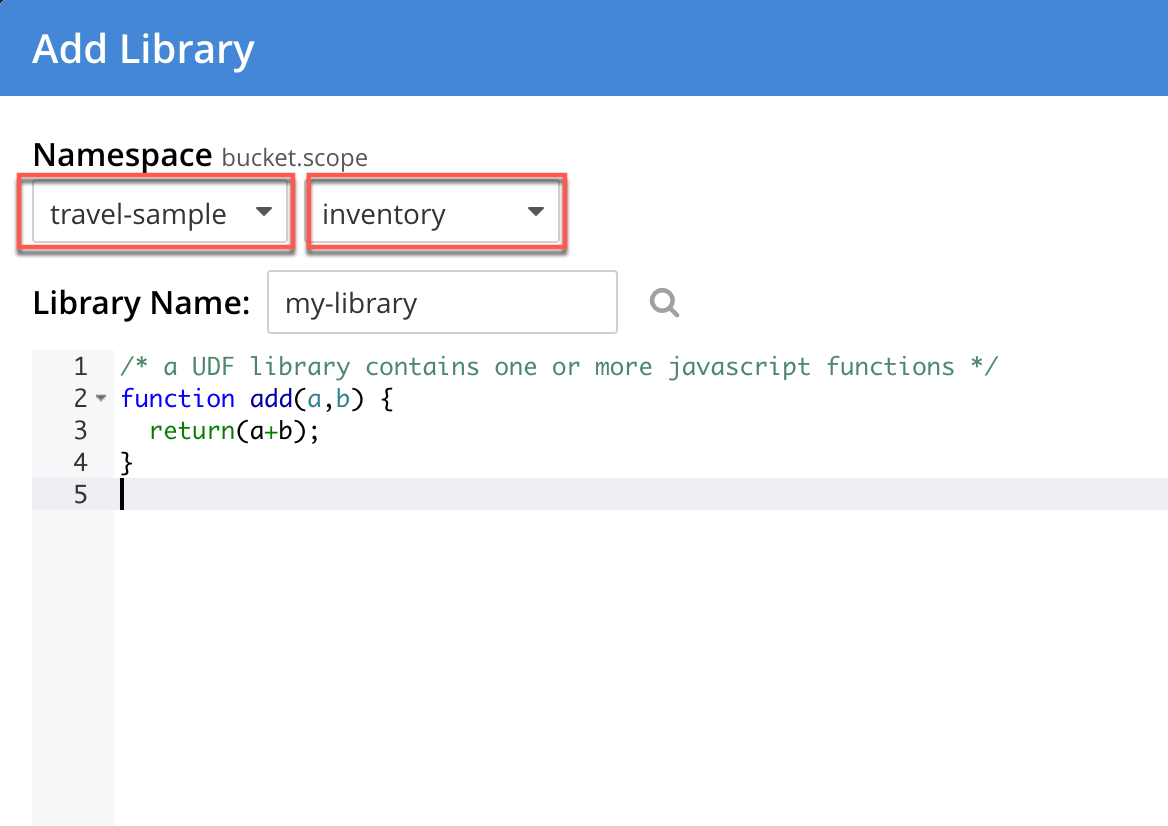1168x826 pixels.
Task: Click line number 5 in the gutter
Action: tap(80, 493)
